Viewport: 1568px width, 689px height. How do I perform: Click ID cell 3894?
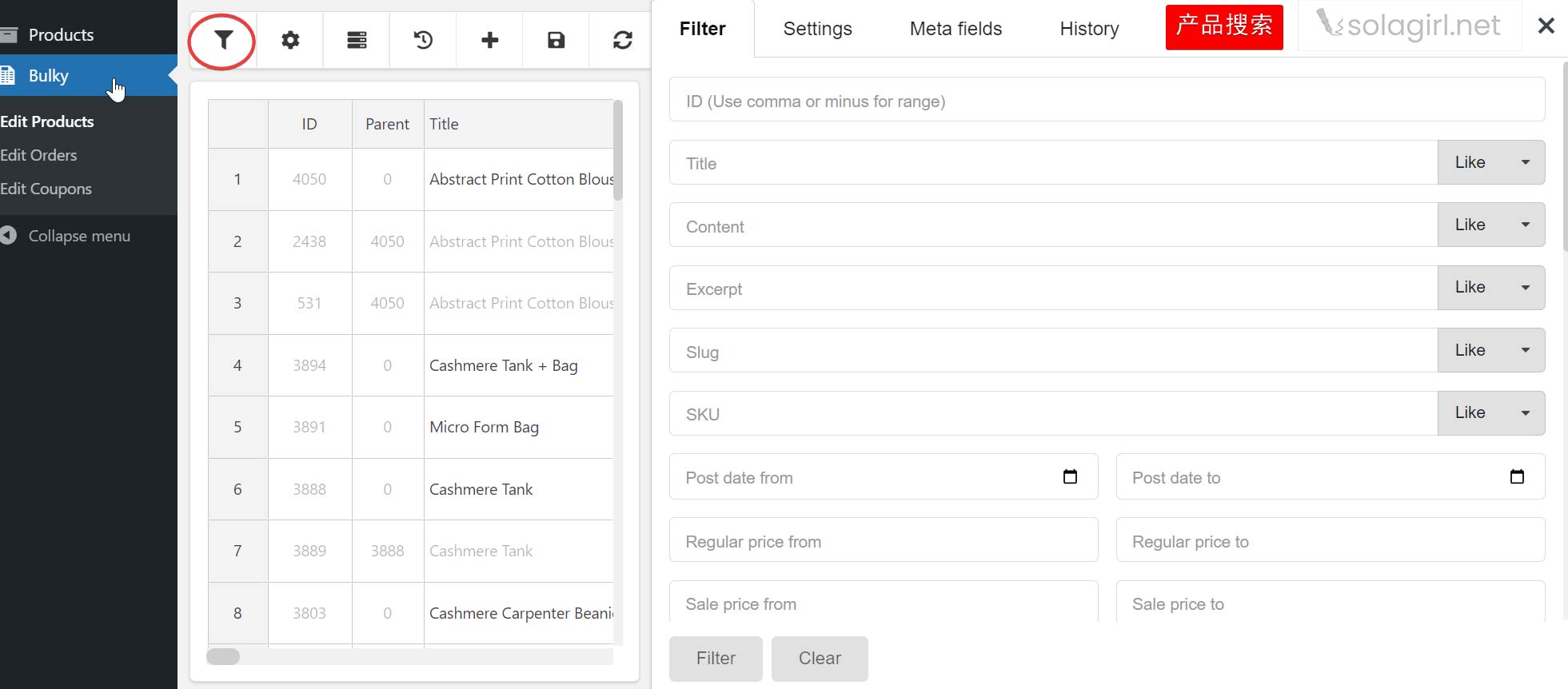[309, 365]
